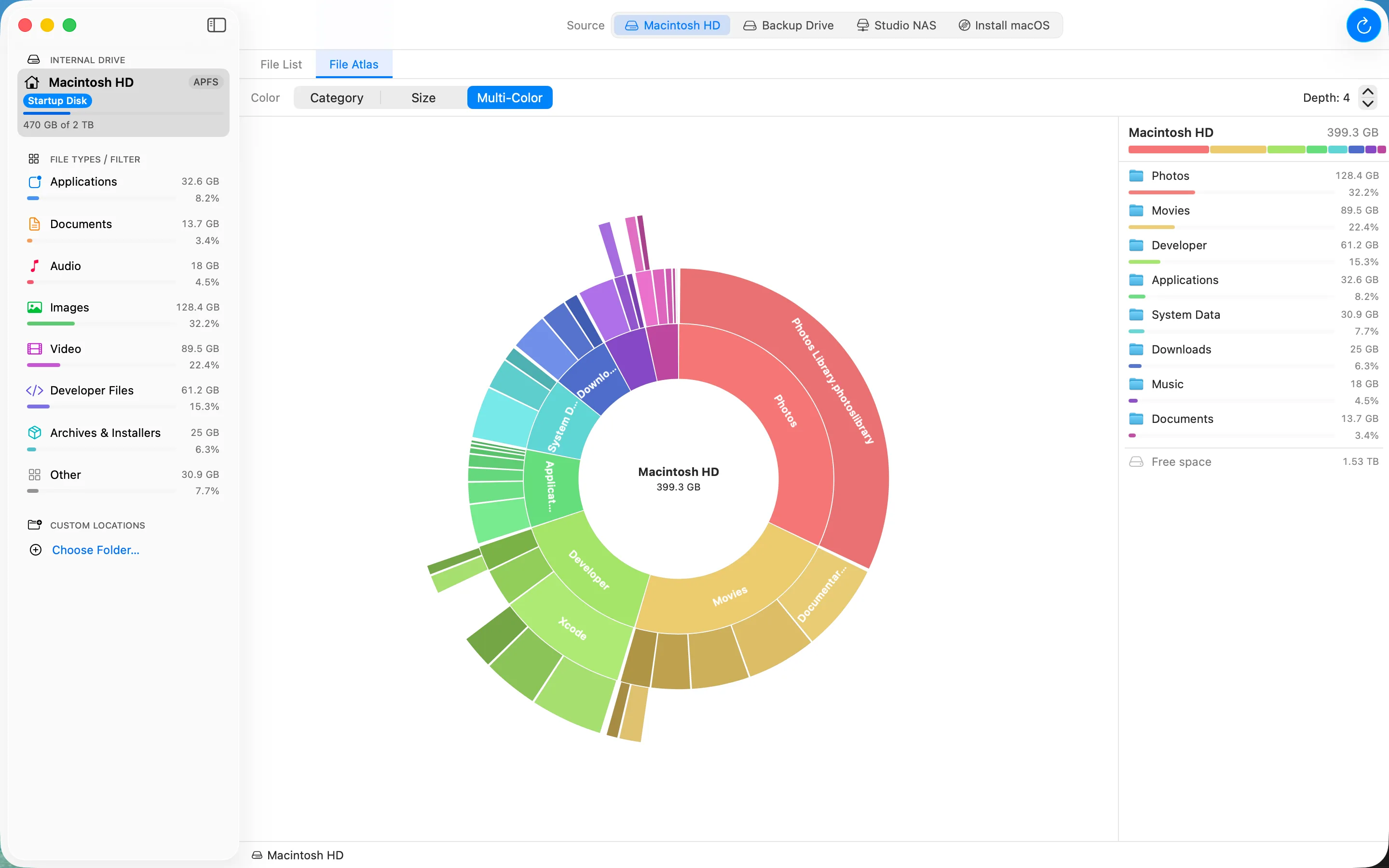Click the APFS badge on Macintosh HD
1389x868 pixels.
pyautogui.click(x=205, y=82)
